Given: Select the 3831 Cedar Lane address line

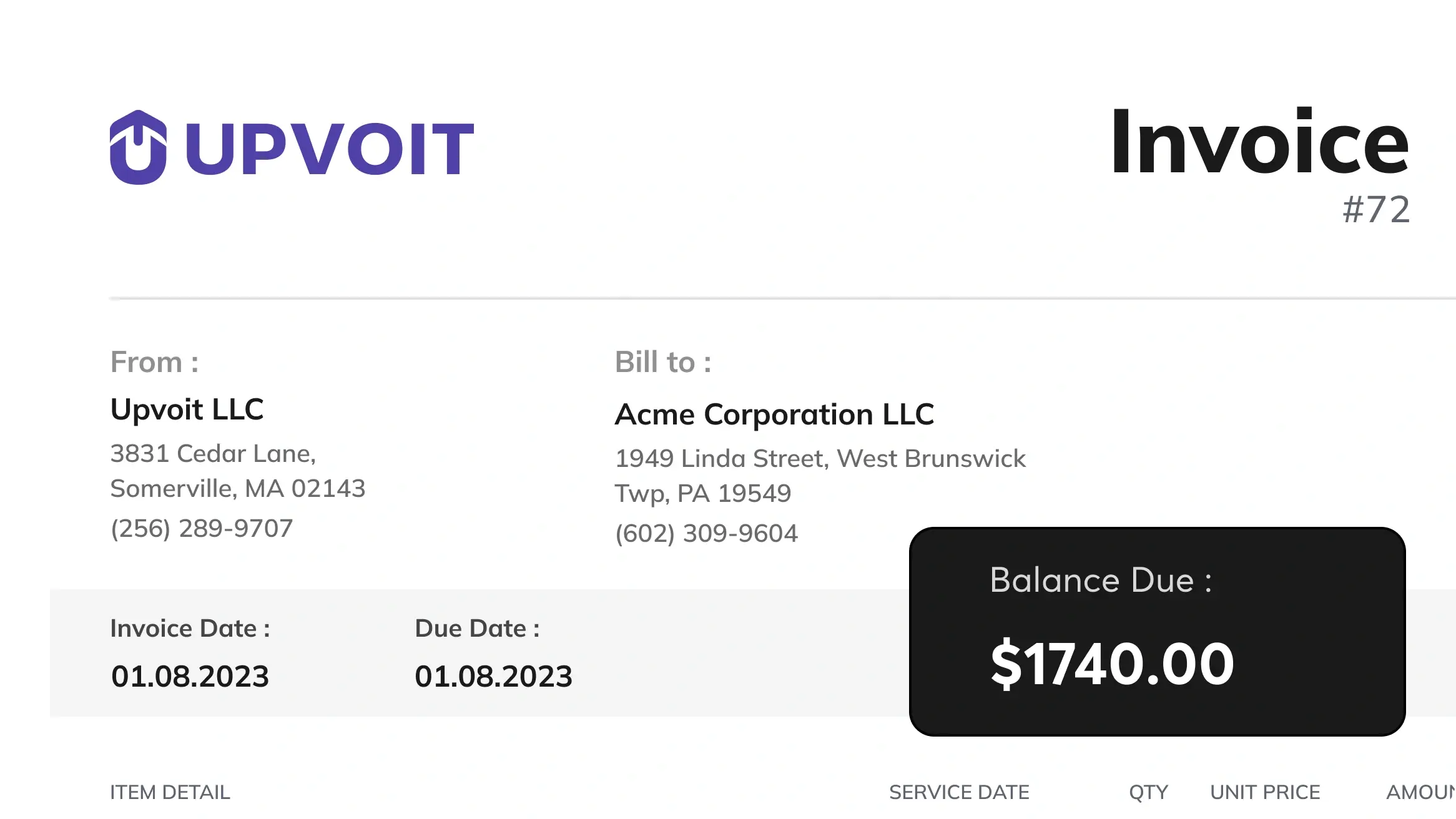Looking at the screenshot, I should pyautogui.click(x=213, y=454).
